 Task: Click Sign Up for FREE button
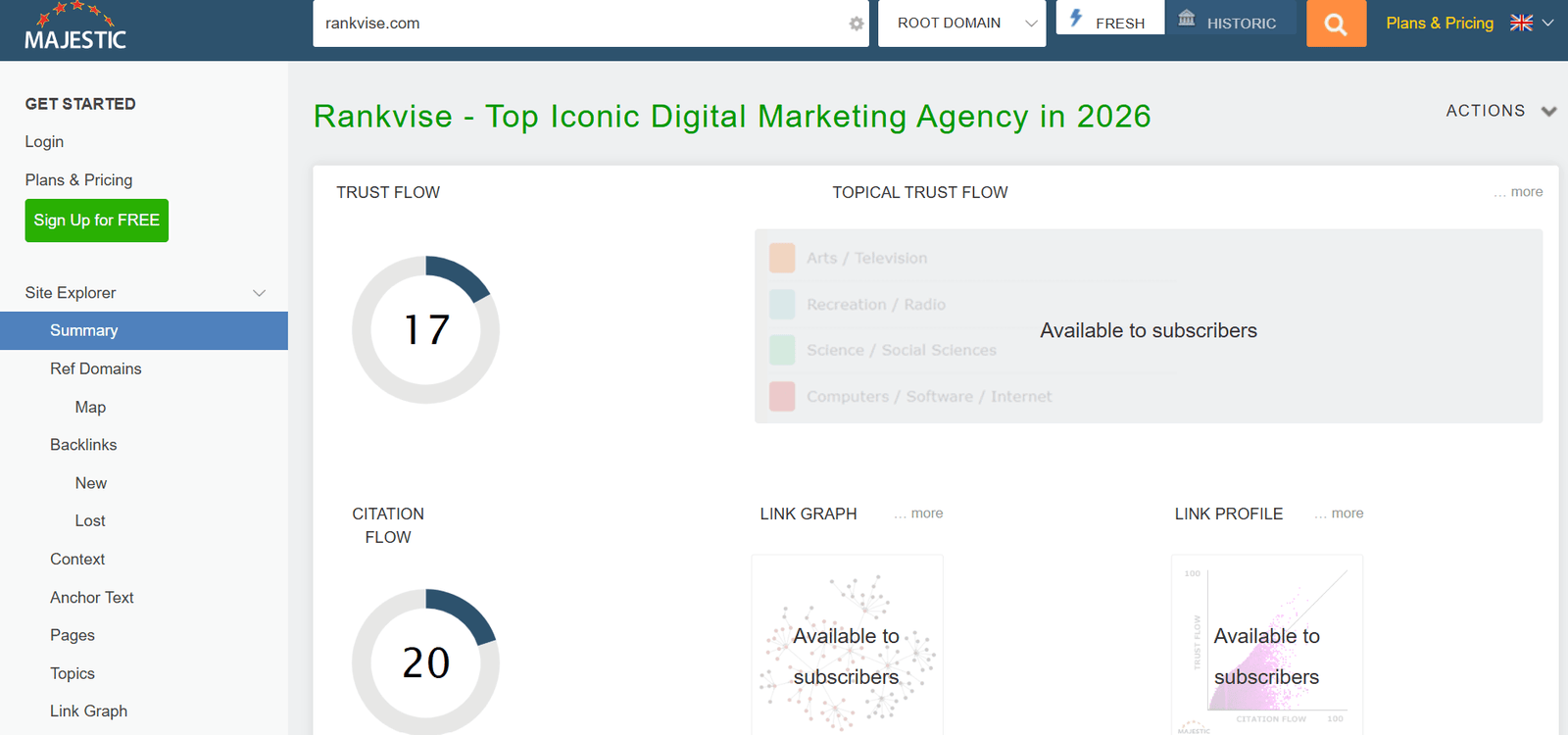(x=96, y=220)
